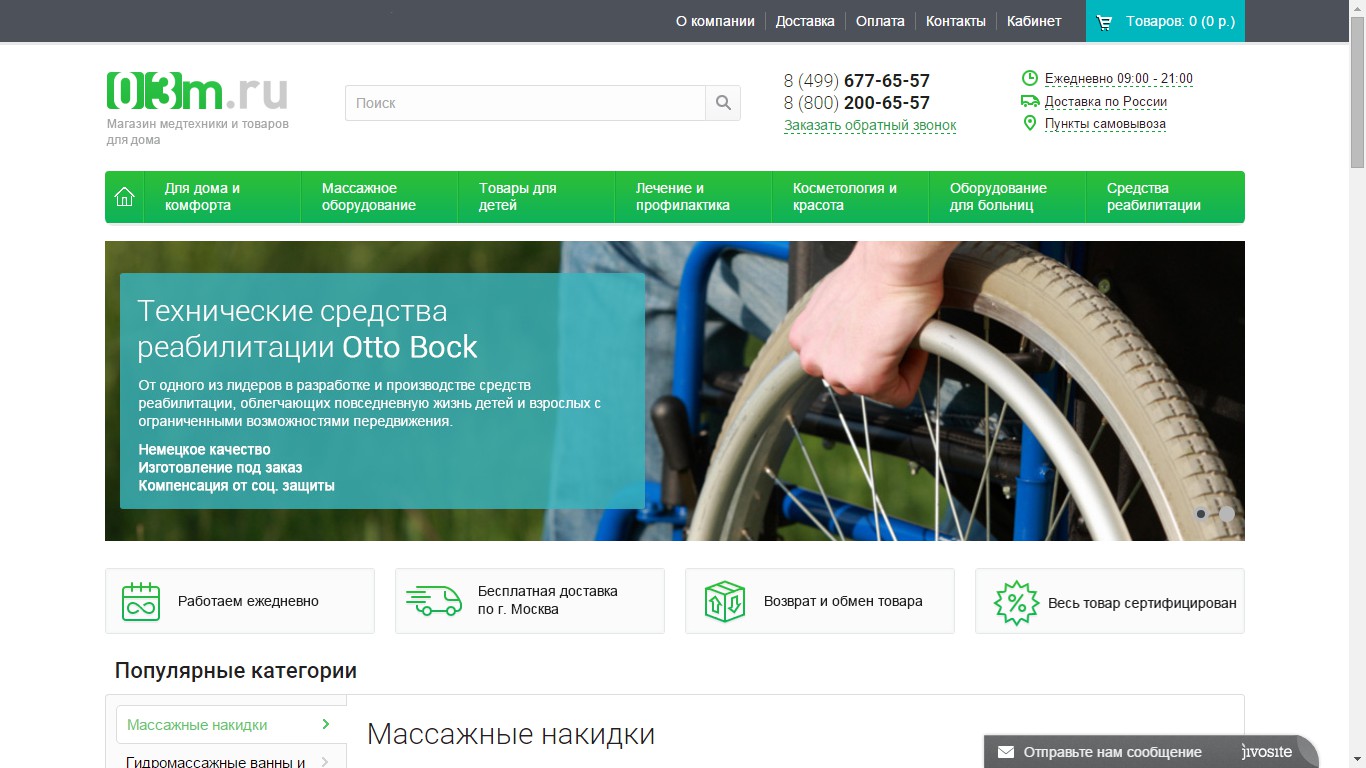
Task: Click the delivery truck icon near Доставка по России
Action: coord(1030,101)
